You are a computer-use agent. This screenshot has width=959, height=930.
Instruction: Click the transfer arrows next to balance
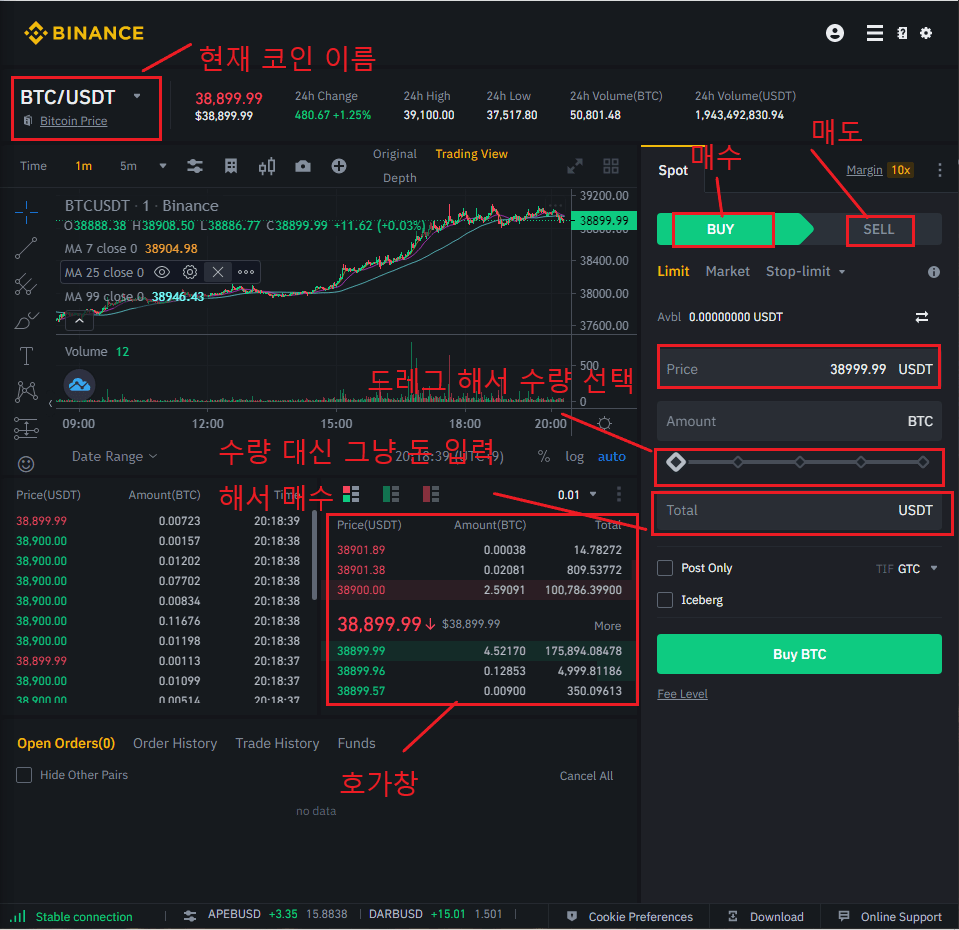click(922, 317)
